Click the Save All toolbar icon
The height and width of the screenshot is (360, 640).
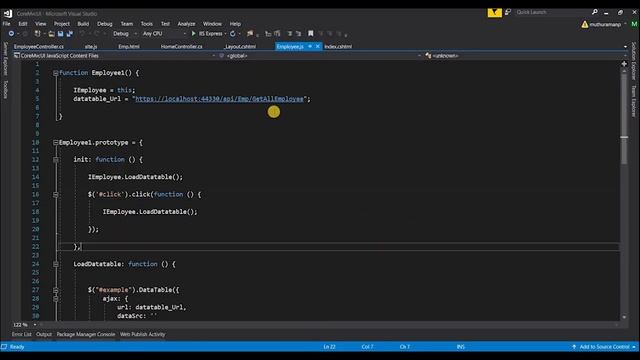point(69,33)
